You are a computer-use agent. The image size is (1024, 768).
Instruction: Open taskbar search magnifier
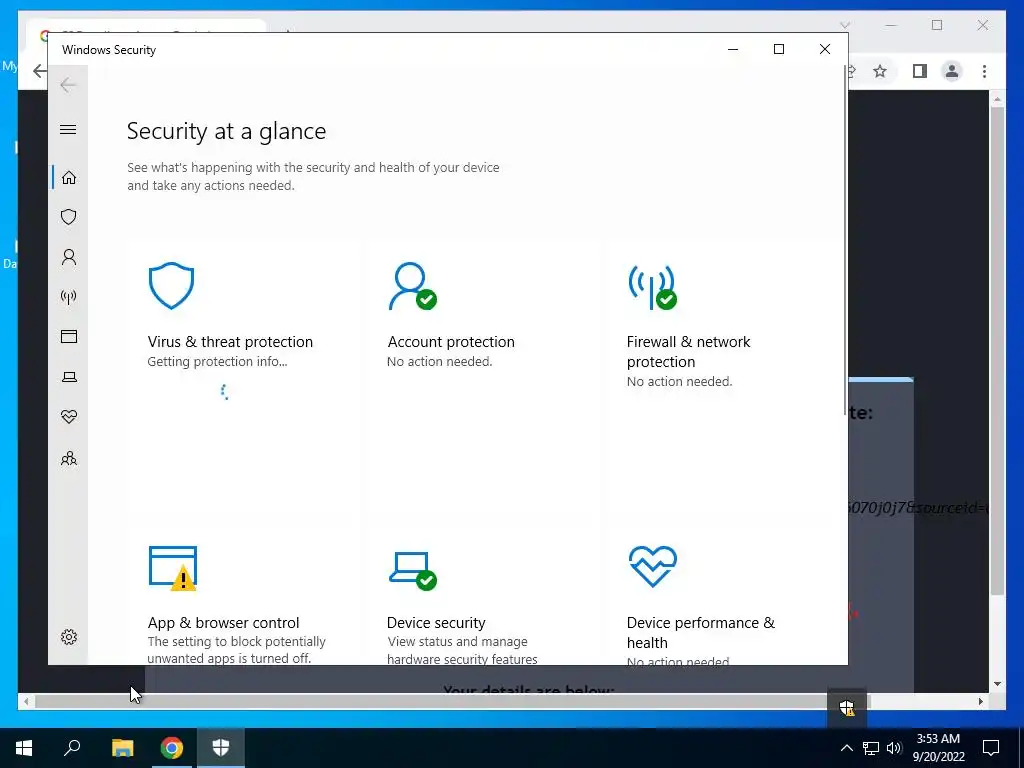click(72, 748)
